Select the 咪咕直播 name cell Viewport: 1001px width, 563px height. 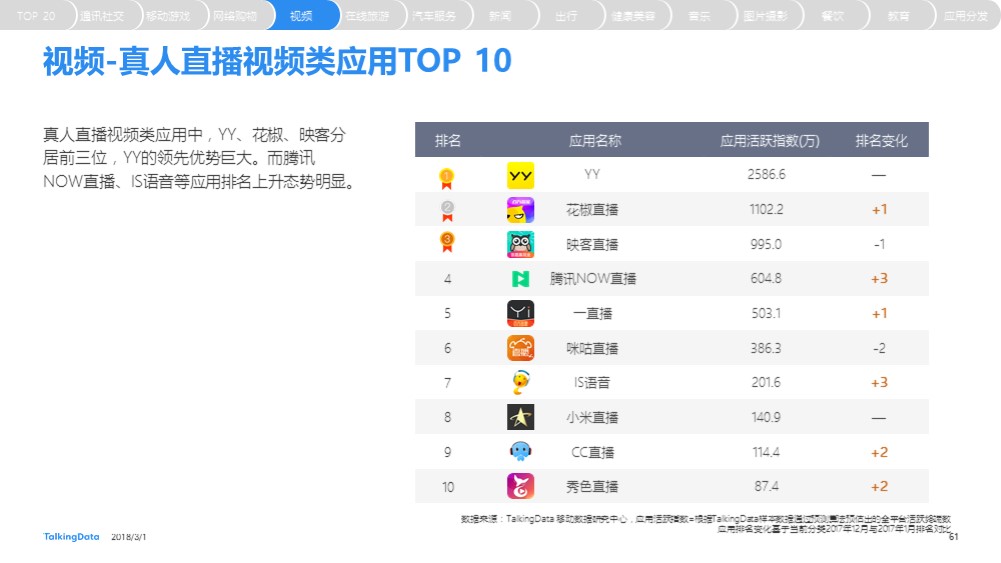tap(592, 348)
